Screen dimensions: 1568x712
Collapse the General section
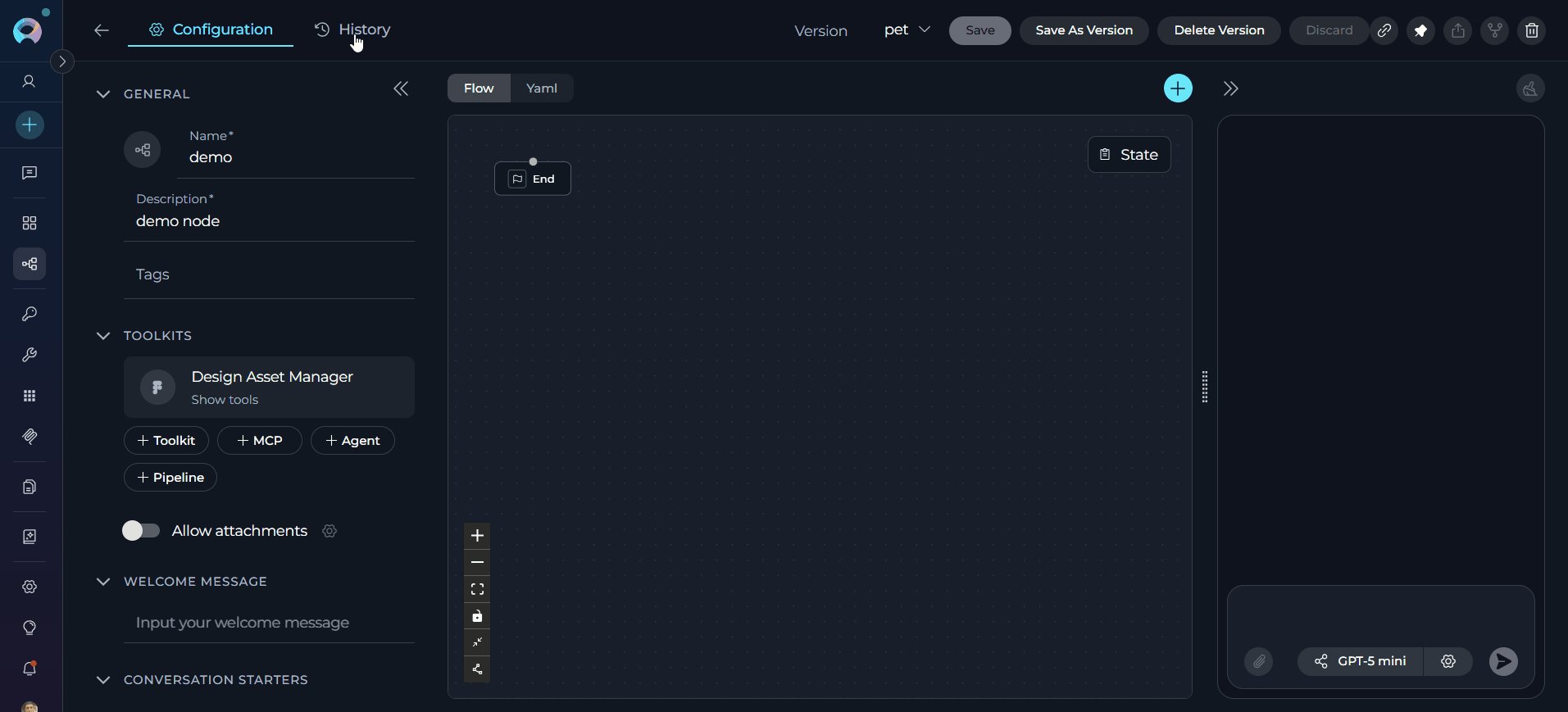click(103, 94)
